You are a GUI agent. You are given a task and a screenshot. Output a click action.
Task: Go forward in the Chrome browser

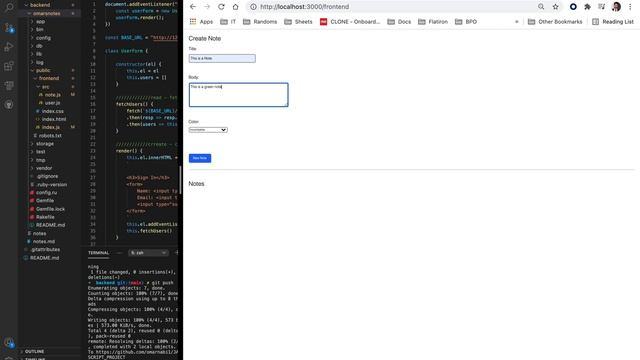pyautogui.click(x=207, y=7)
